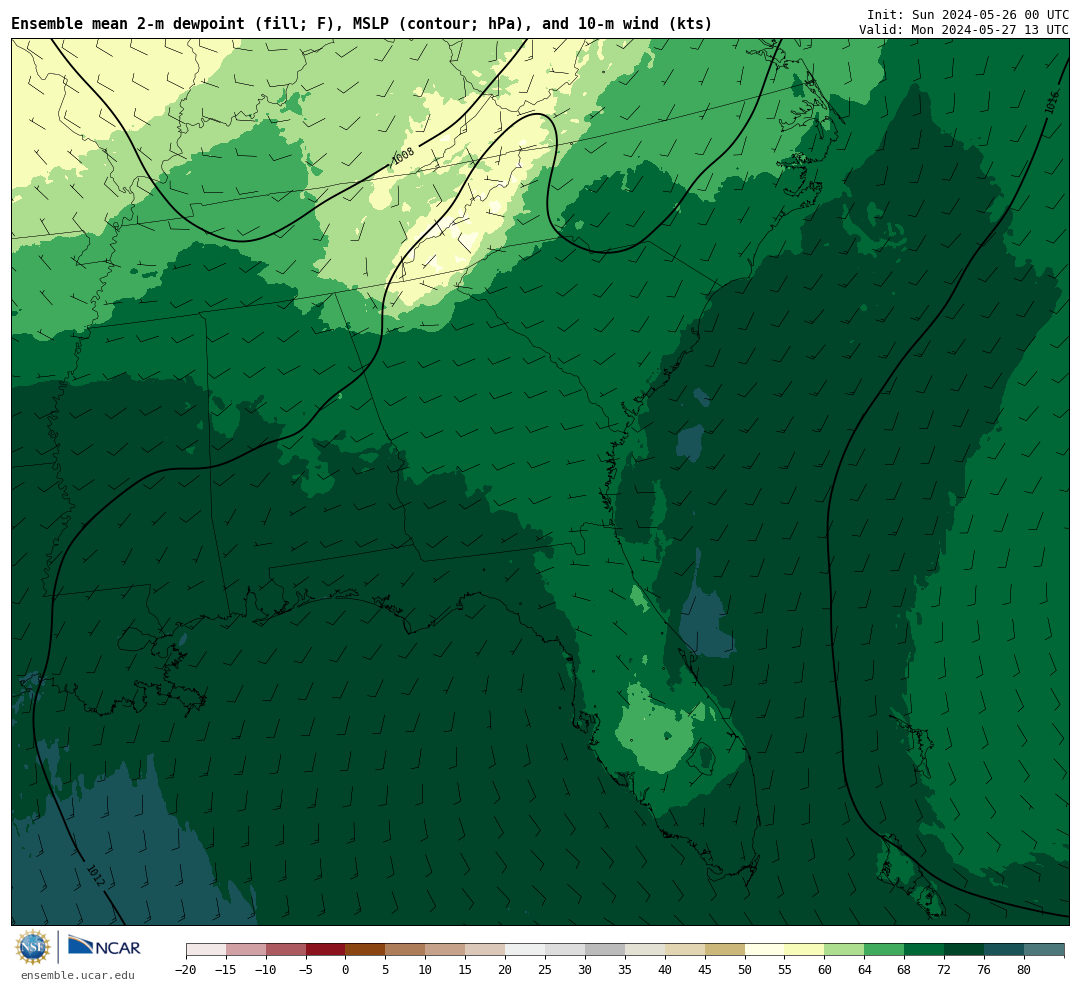Pick the khaki swatch between 45 and 50
The width and height of the screenshot is (1080, 988).
(x=725, y=950)
